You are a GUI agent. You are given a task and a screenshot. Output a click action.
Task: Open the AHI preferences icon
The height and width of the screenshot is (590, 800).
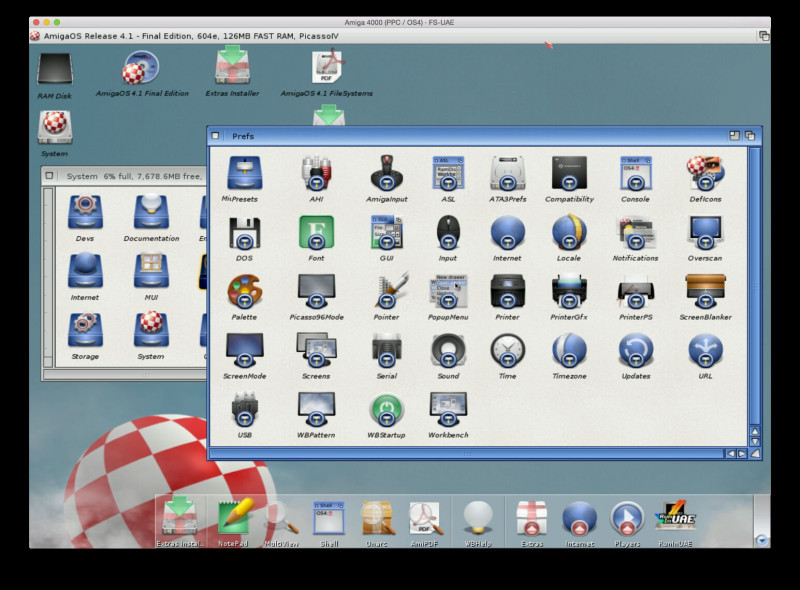(316, 174)
